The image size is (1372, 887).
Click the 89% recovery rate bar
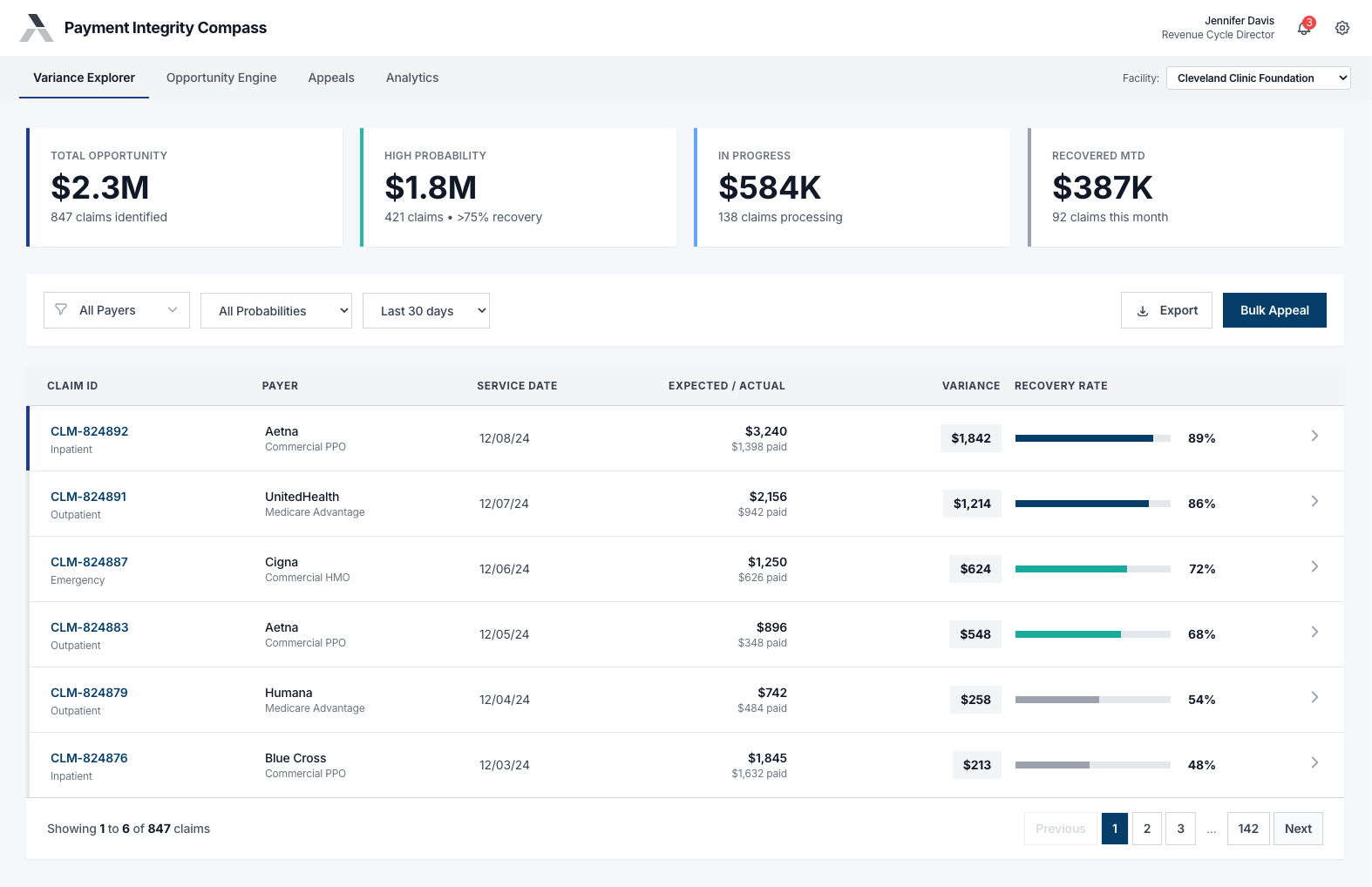pyautogui.click(x=1093, y=438)
